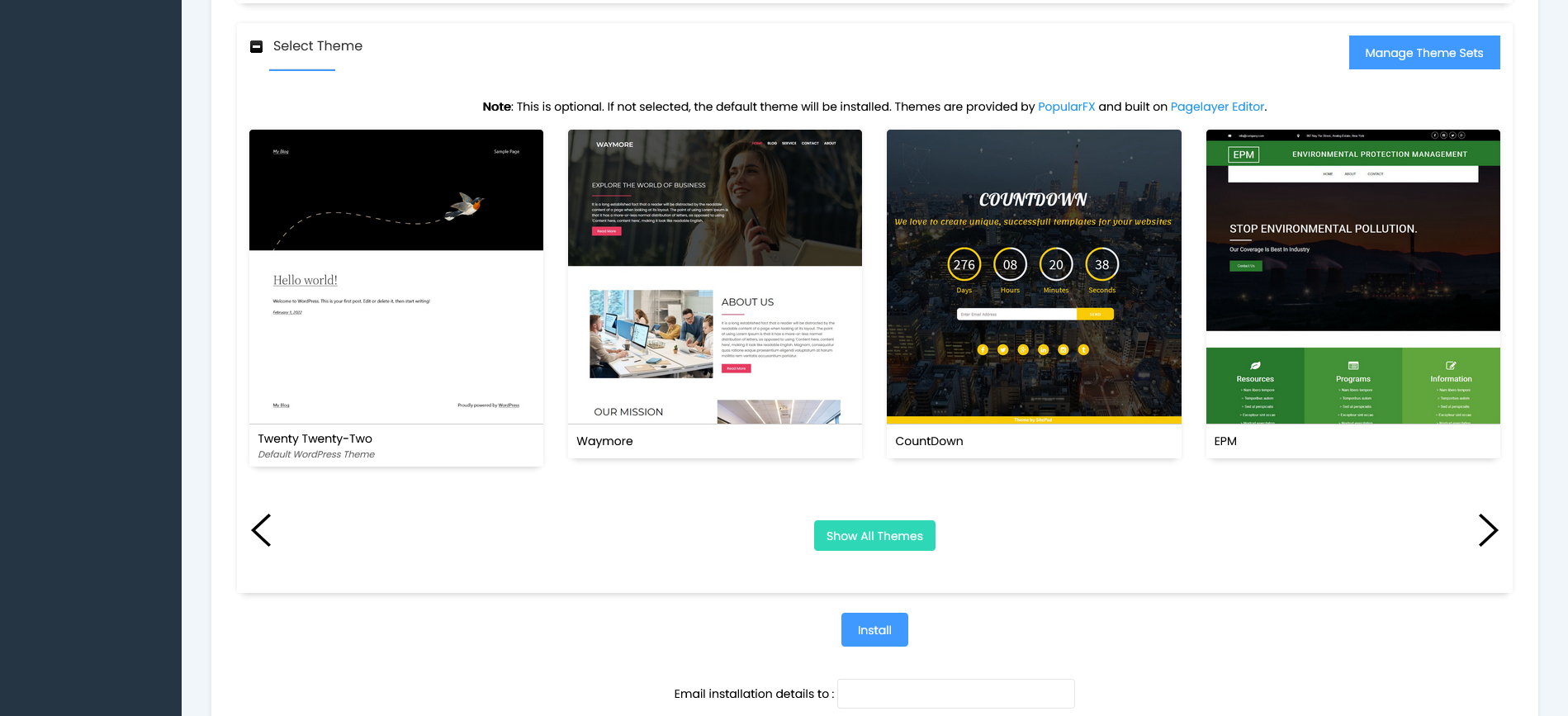Choose the CountDown theme preview

(x=1034, y=277)
